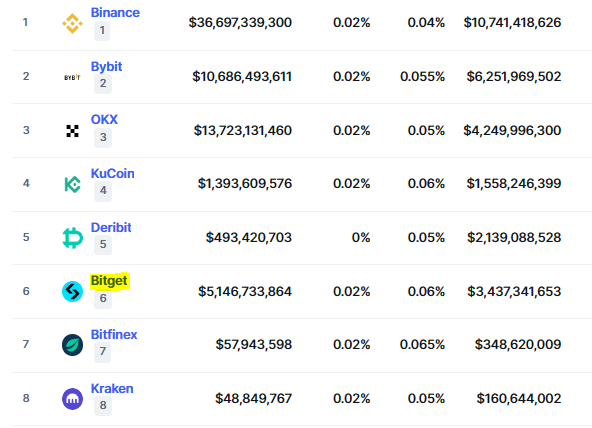The image size is (592, 428).
Task: Open the OKX exchange link
Action: (x=104, y=119)
